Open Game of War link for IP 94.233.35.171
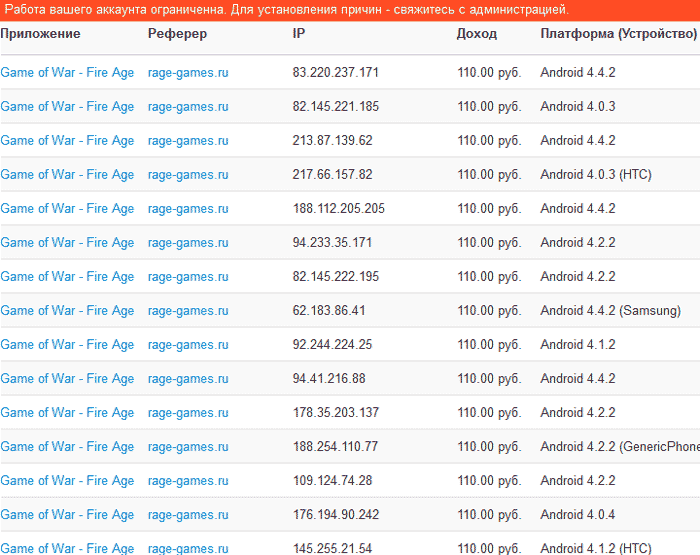700x555 pixels. pyautogui.click(x=67, y=242)
